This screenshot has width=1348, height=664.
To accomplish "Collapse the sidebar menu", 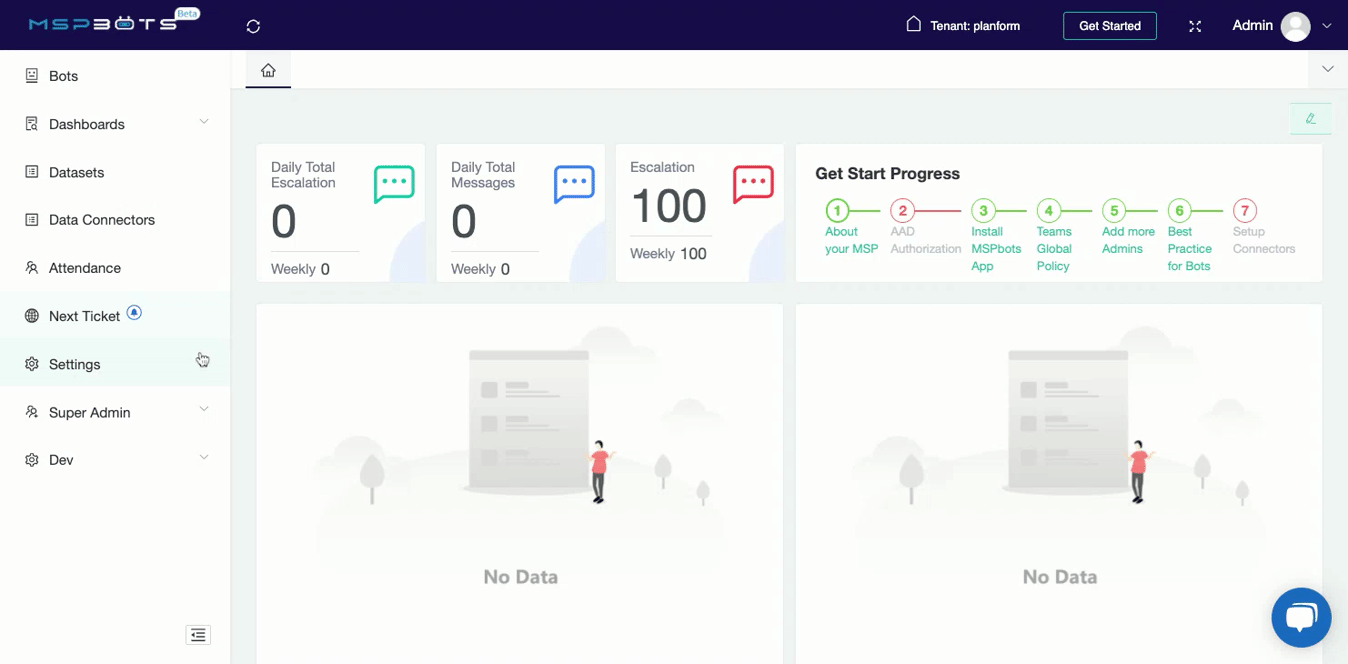I will (198, 635).
